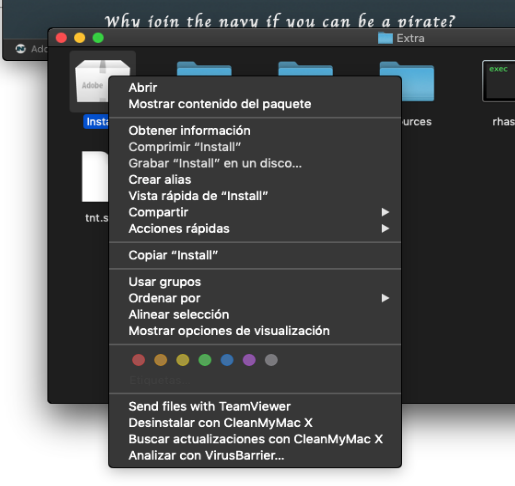
Task: Minimize the Extra window with yellow button
Action: (x=80, y=38)
